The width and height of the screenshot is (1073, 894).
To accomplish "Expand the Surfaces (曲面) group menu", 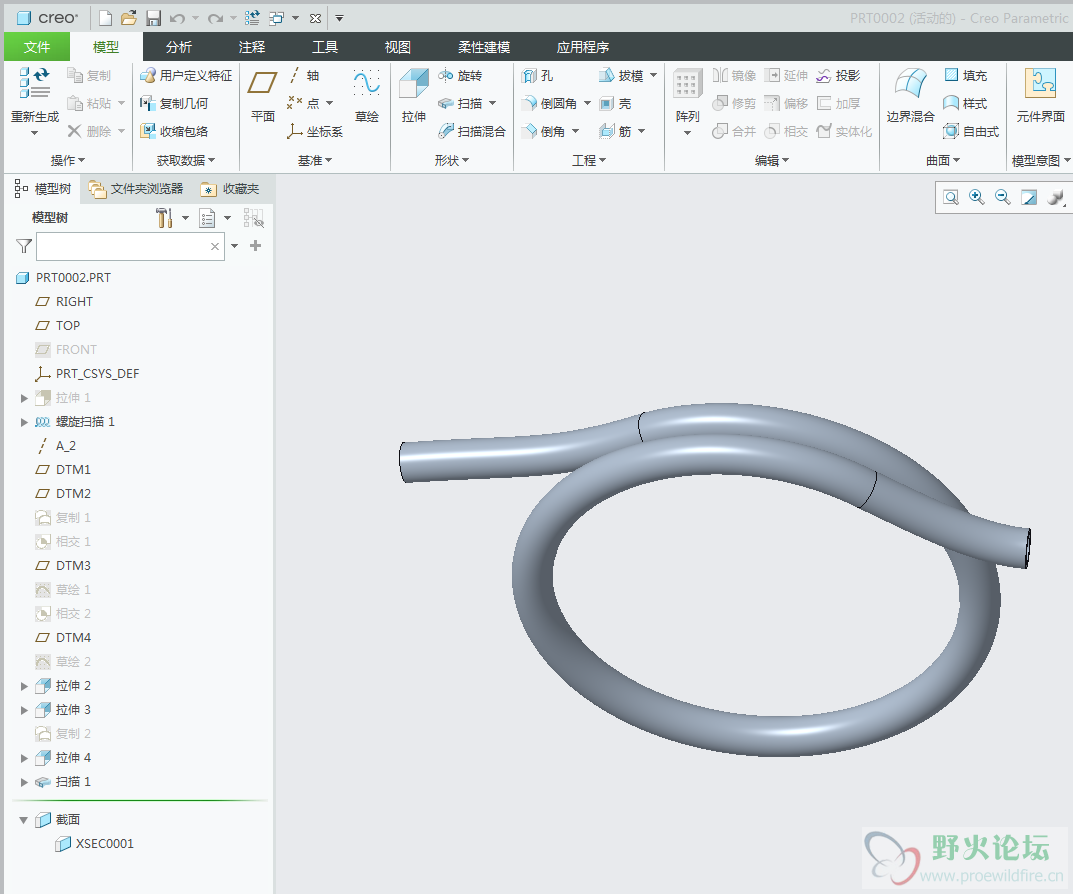I will pos(943,160).
